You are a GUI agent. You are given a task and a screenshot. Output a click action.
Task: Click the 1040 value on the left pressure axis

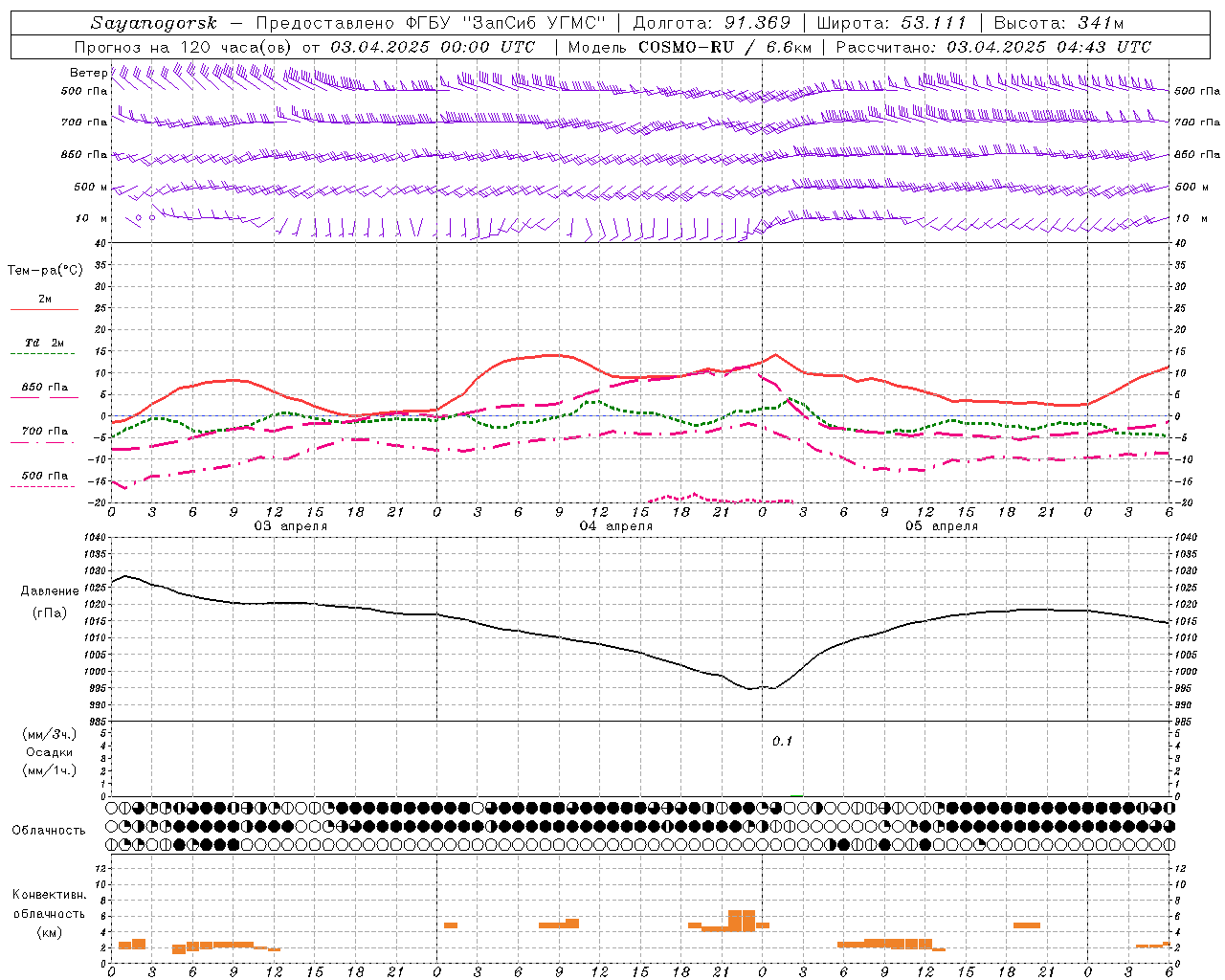[x=94, y=538]
